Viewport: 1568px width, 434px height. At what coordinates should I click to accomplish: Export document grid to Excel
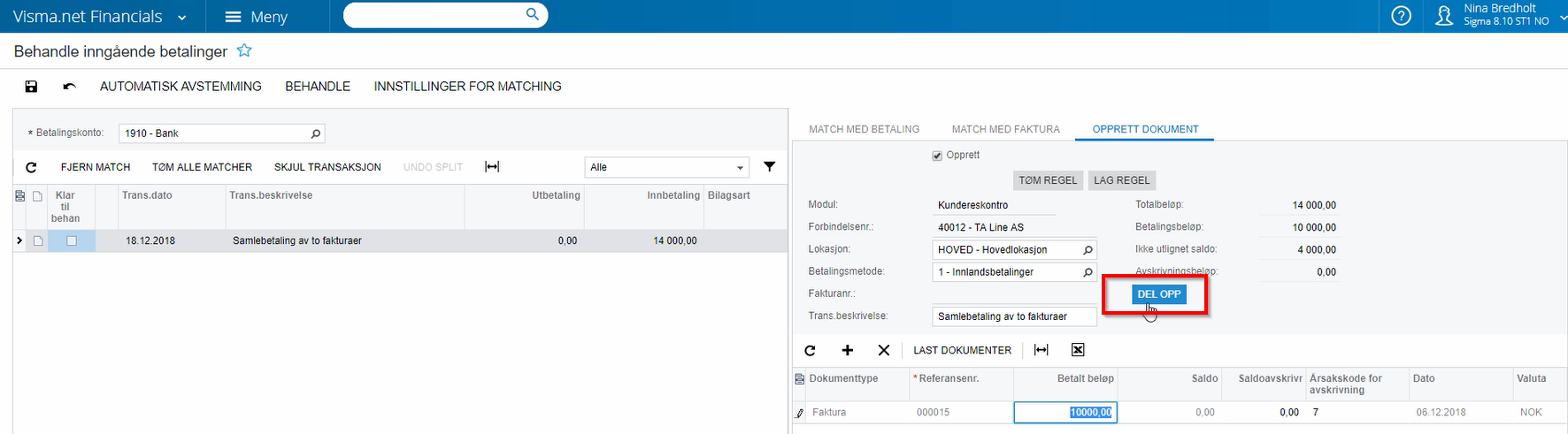pyautogui.click(x=1078, y=350)
